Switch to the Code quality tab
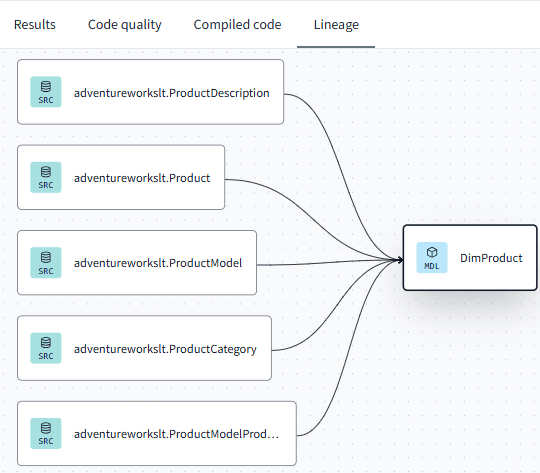This screenshot has width=540, height=473. (124, 25)
